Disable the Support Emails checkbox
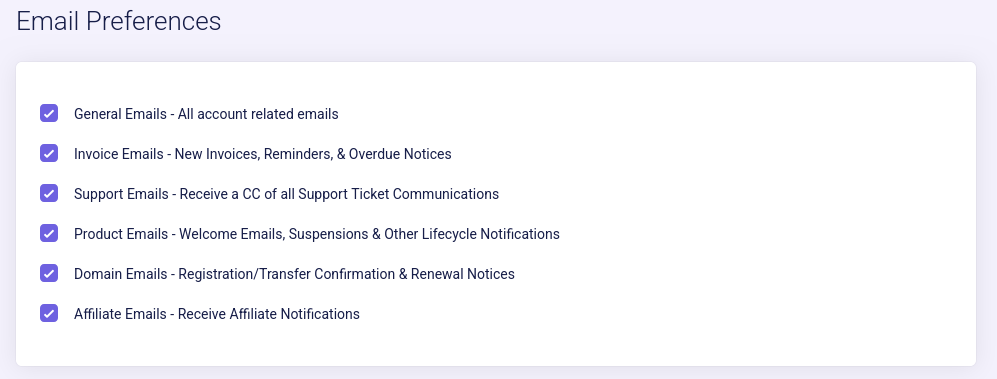 pyautogui.click(x=49, y=193)
